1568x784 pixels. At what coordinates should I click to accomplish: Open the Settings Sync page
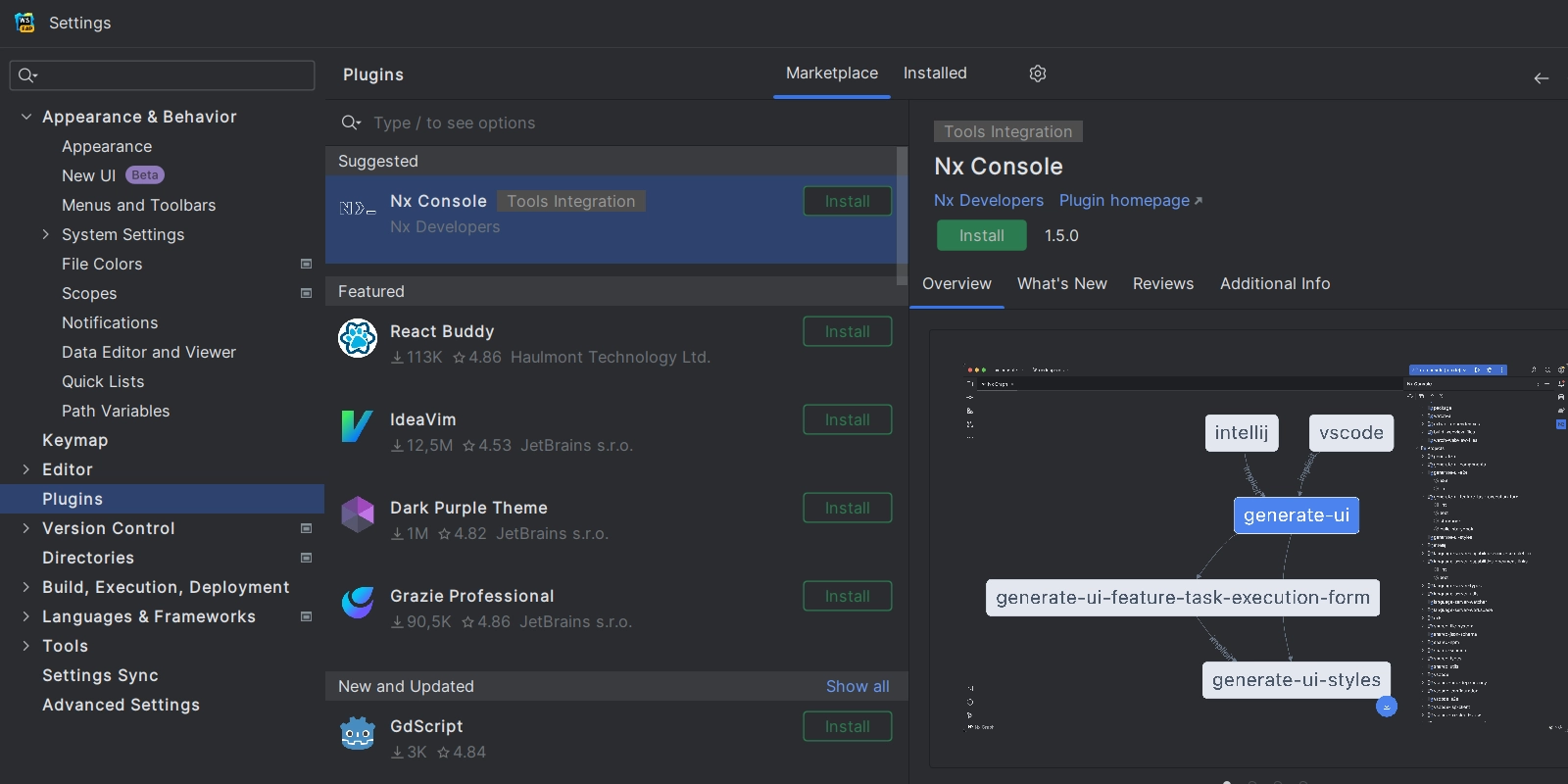click(100, 675)
